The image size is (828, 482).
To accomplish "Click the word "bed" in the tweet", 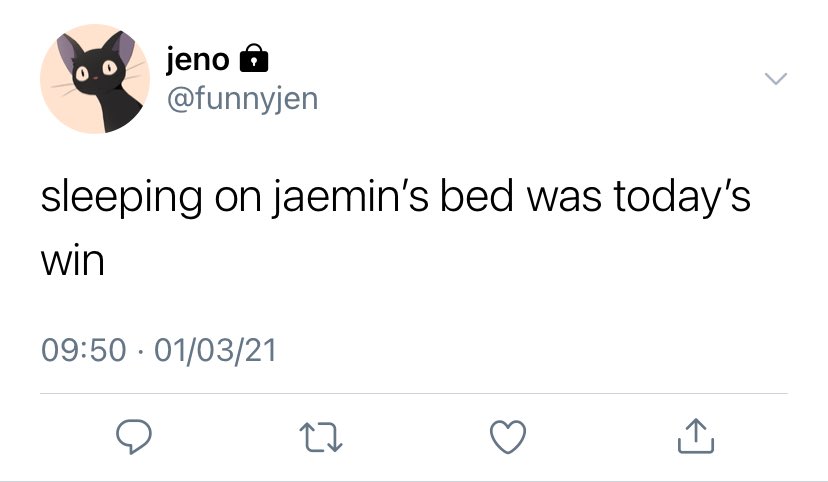I will point(476,196).
